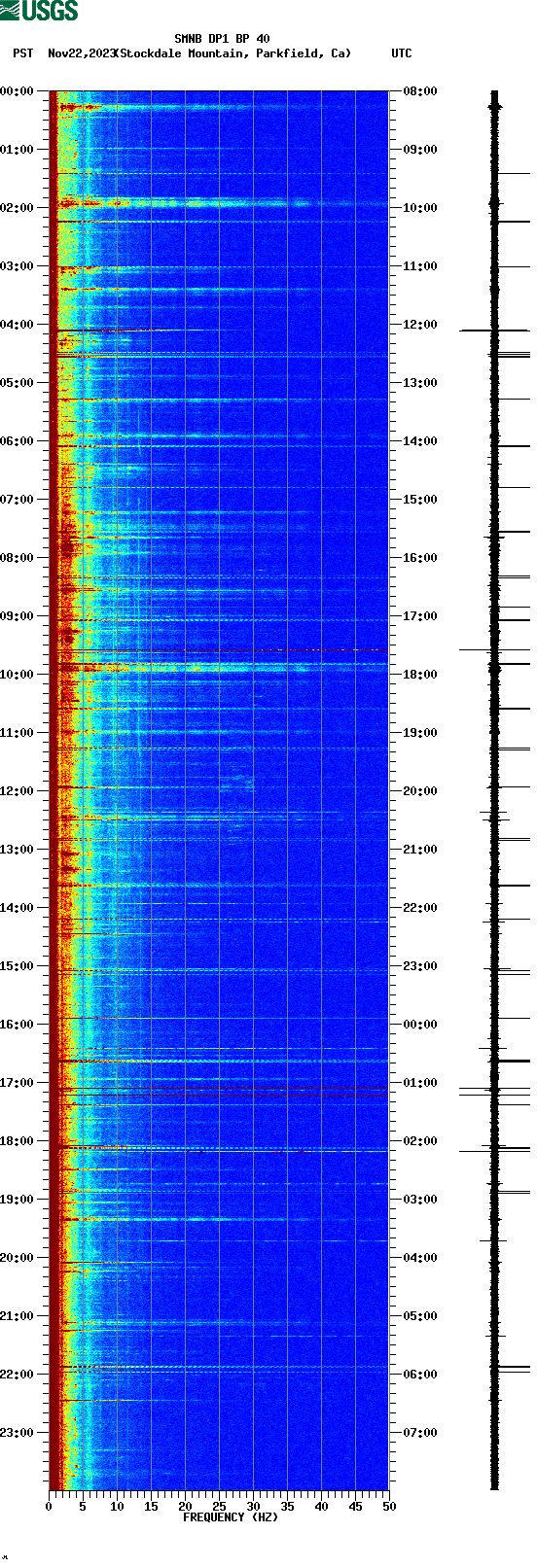Click the 08:00 UTC time label

420,91
